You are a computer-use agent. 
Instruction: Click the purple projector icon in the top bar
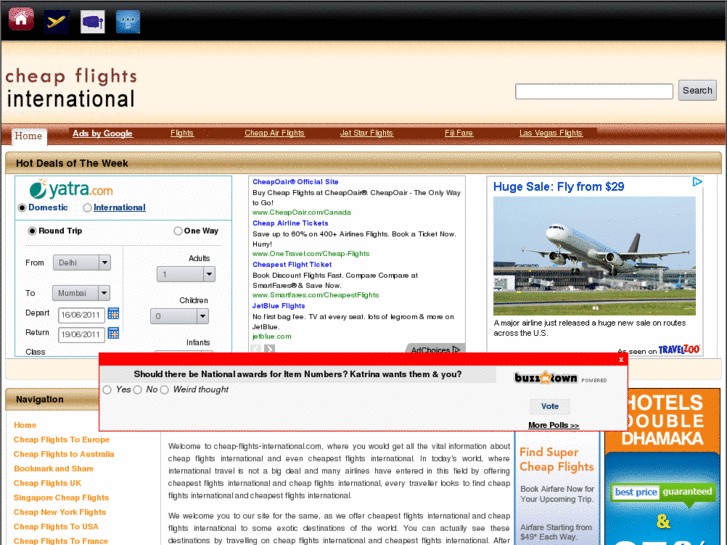[x=92, y=21]
